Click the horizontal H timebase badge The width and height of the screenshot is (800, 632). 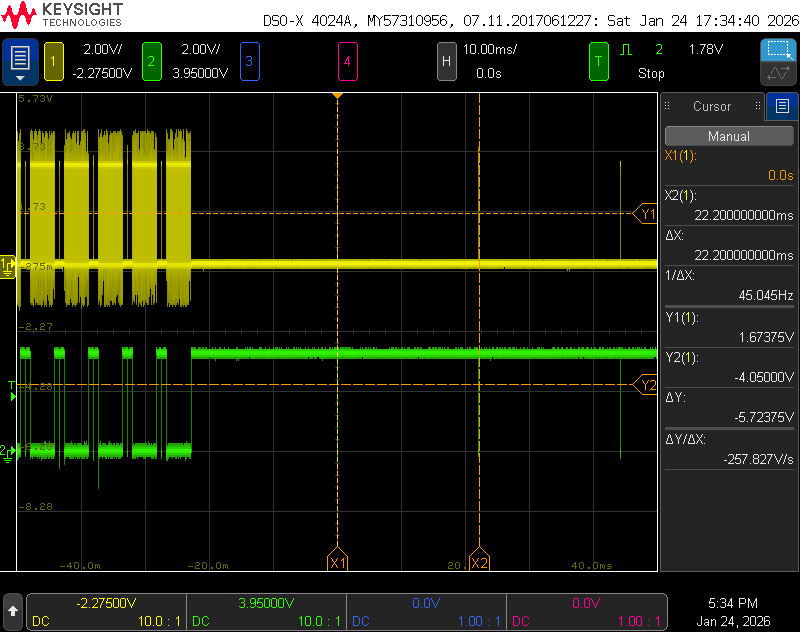point(447,62)
